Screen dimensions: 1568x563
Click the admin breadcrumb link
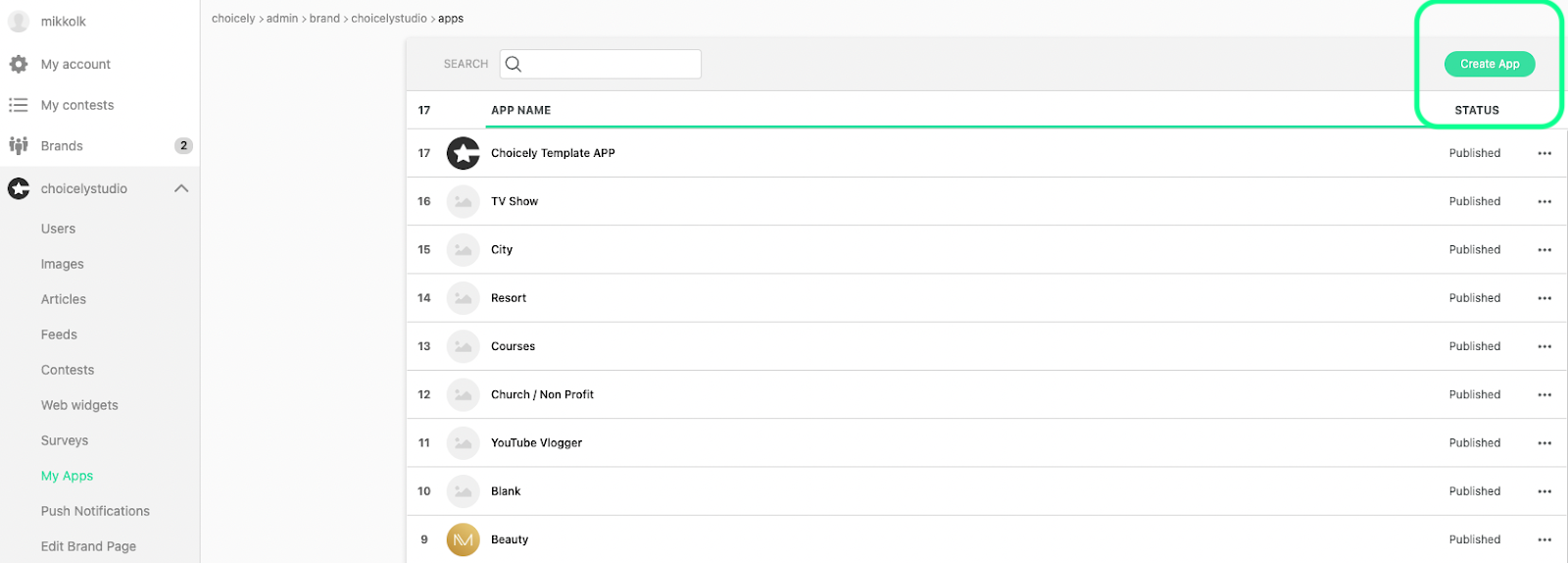coord(282,19)
